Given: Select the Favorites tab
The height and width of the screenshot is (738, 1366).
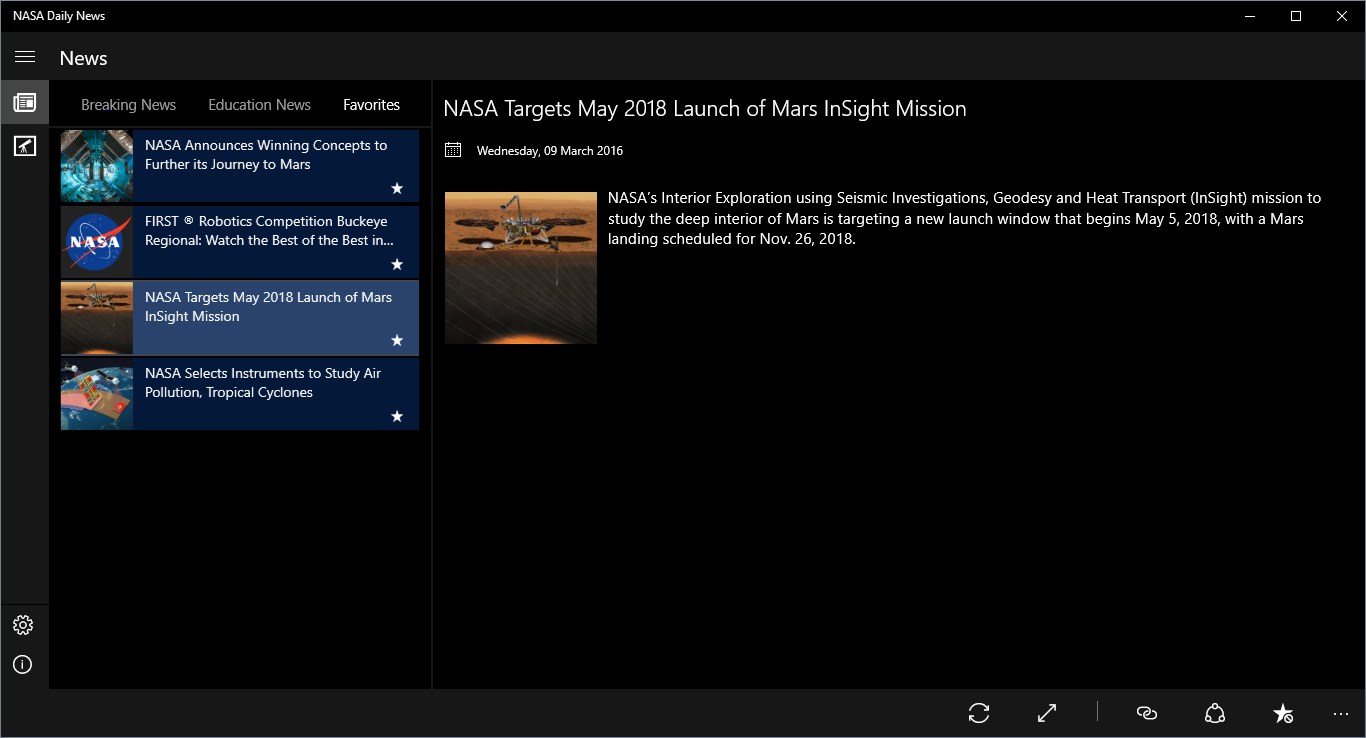Looking at the screenshot, I should [x=371, y=105].
